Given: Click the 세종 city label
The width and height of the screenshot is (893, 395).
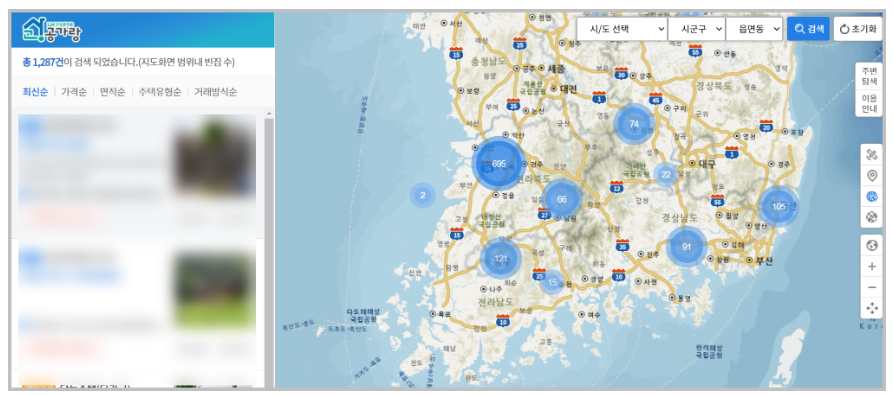Looking at the screenshot, I should [556, 68].
